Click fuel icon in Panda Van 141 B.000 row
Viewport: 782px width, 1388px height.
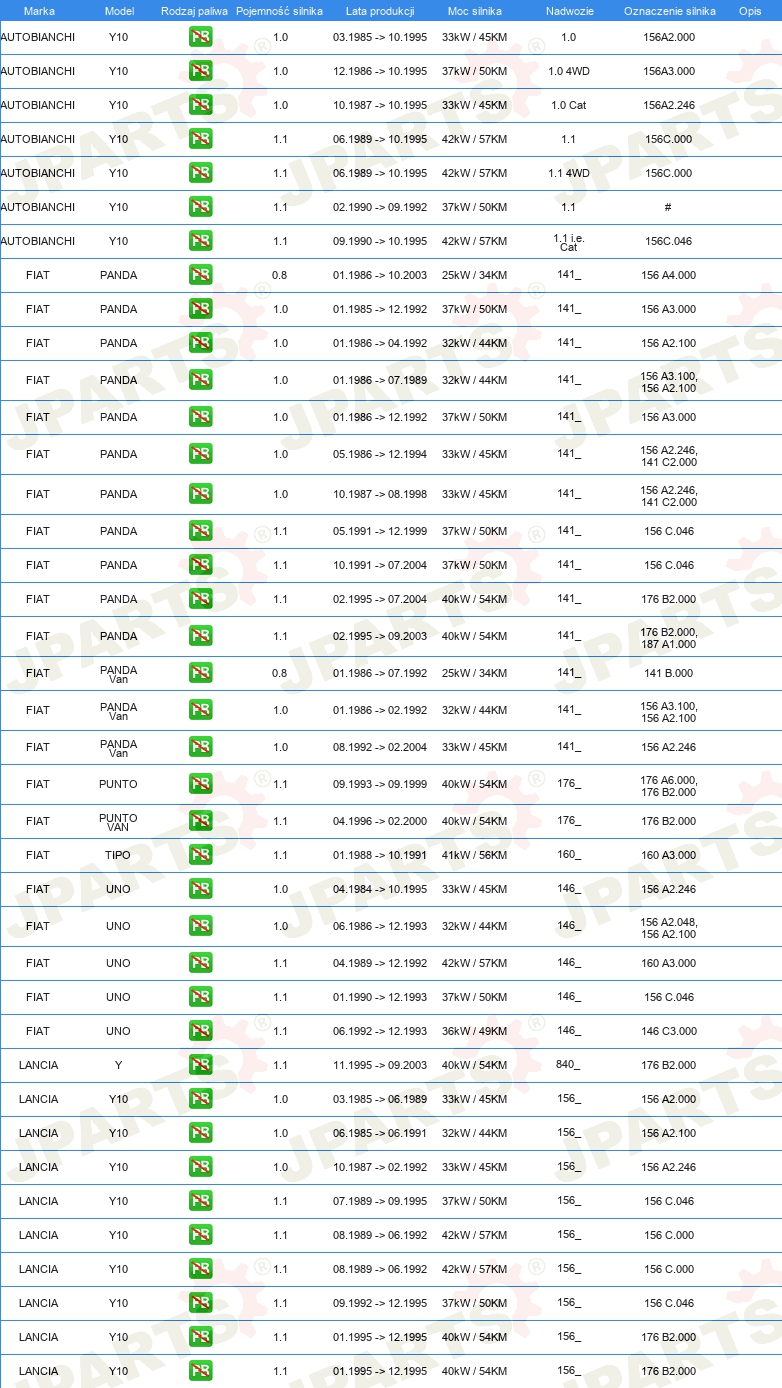200,673
